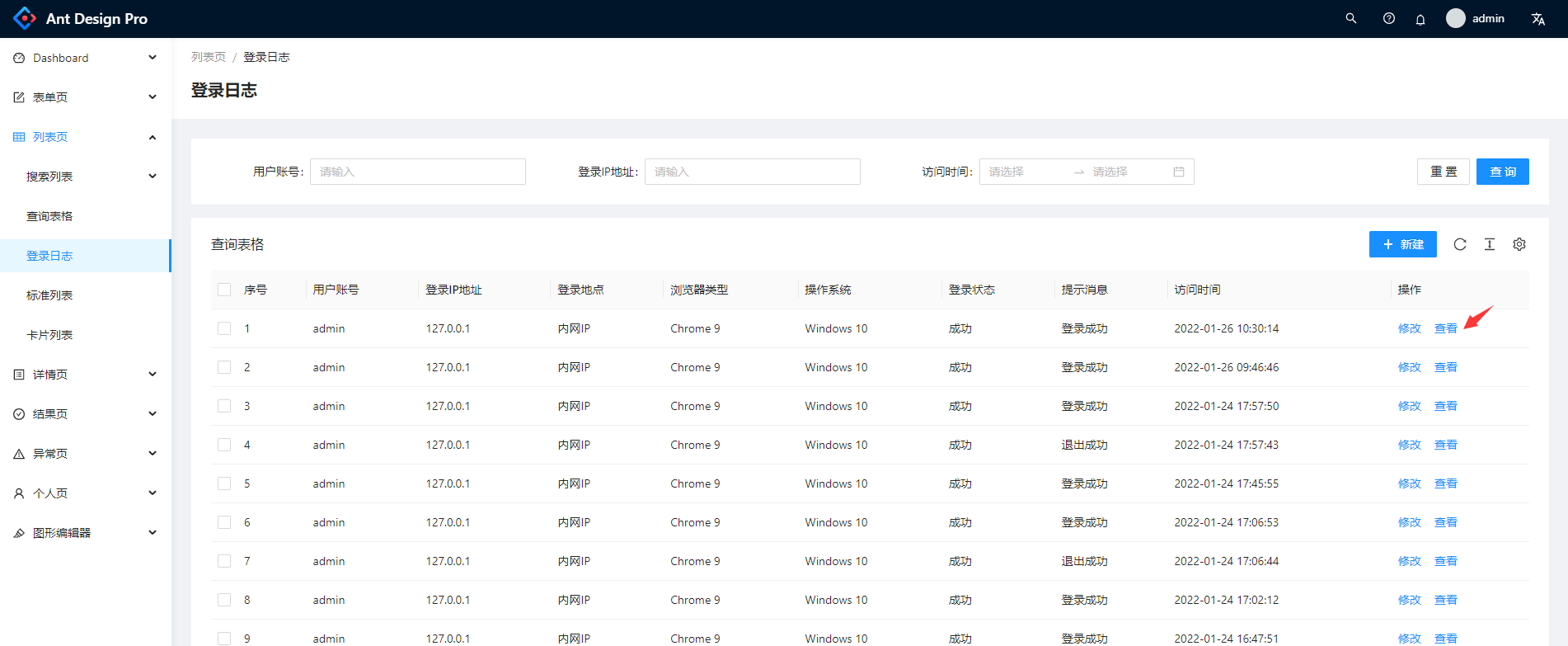Image resolution: width=1568 pixels, height=646 pixels.
Task: Click 修改 link in row 7
Action: click(x=1410, y=561)
